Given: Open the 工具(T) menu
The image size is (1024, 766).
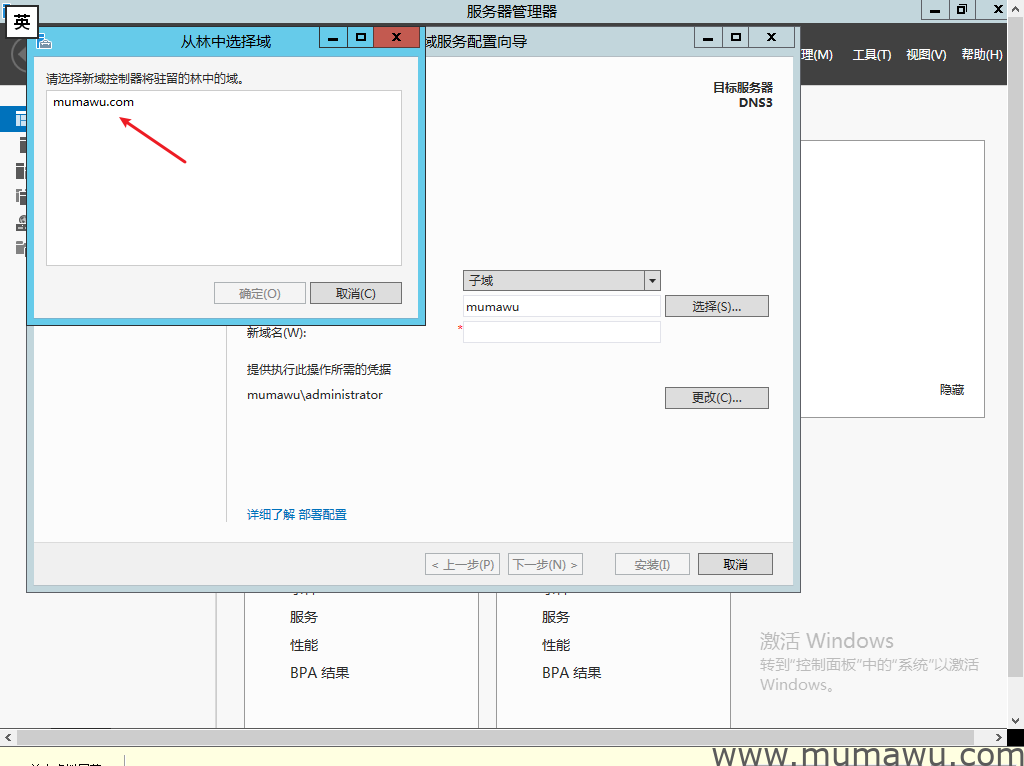Looking at the screenshot, I should pos(871,55).
